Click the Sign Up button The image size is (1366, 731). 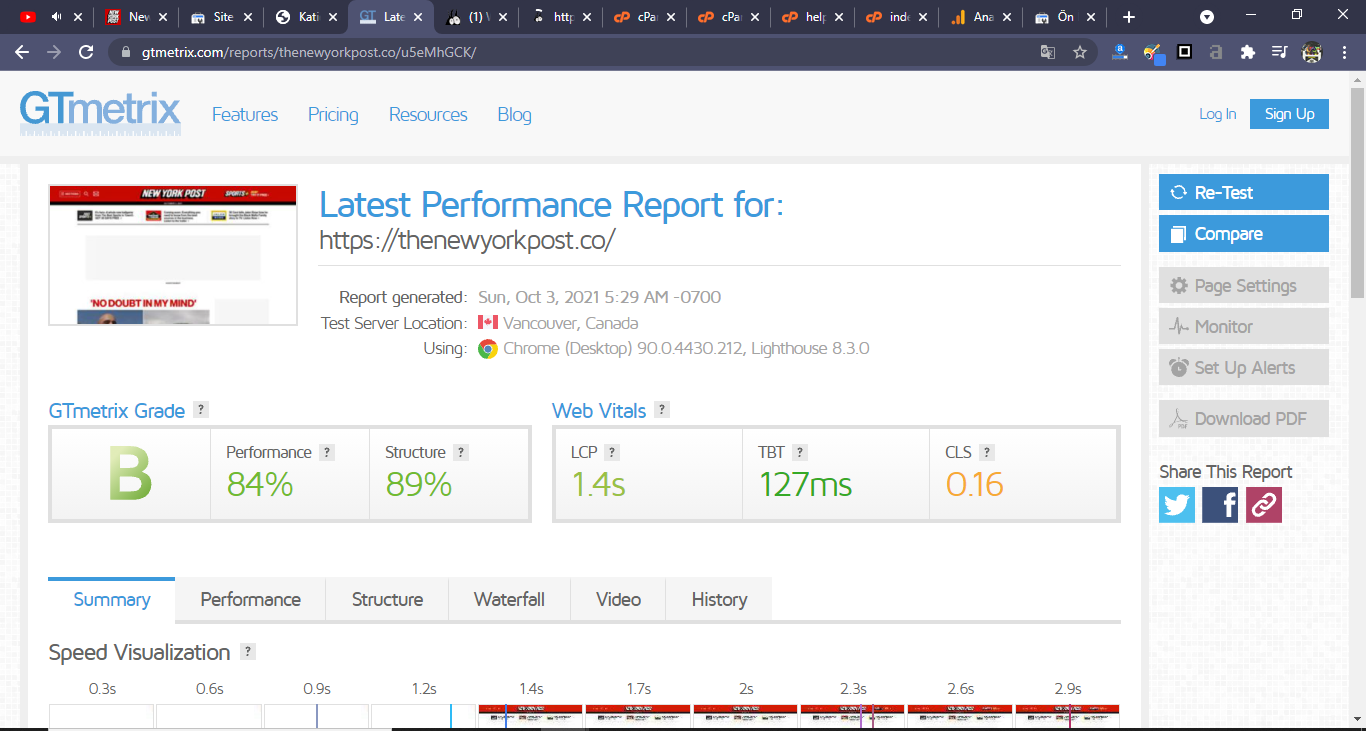tap(1289, 114)
